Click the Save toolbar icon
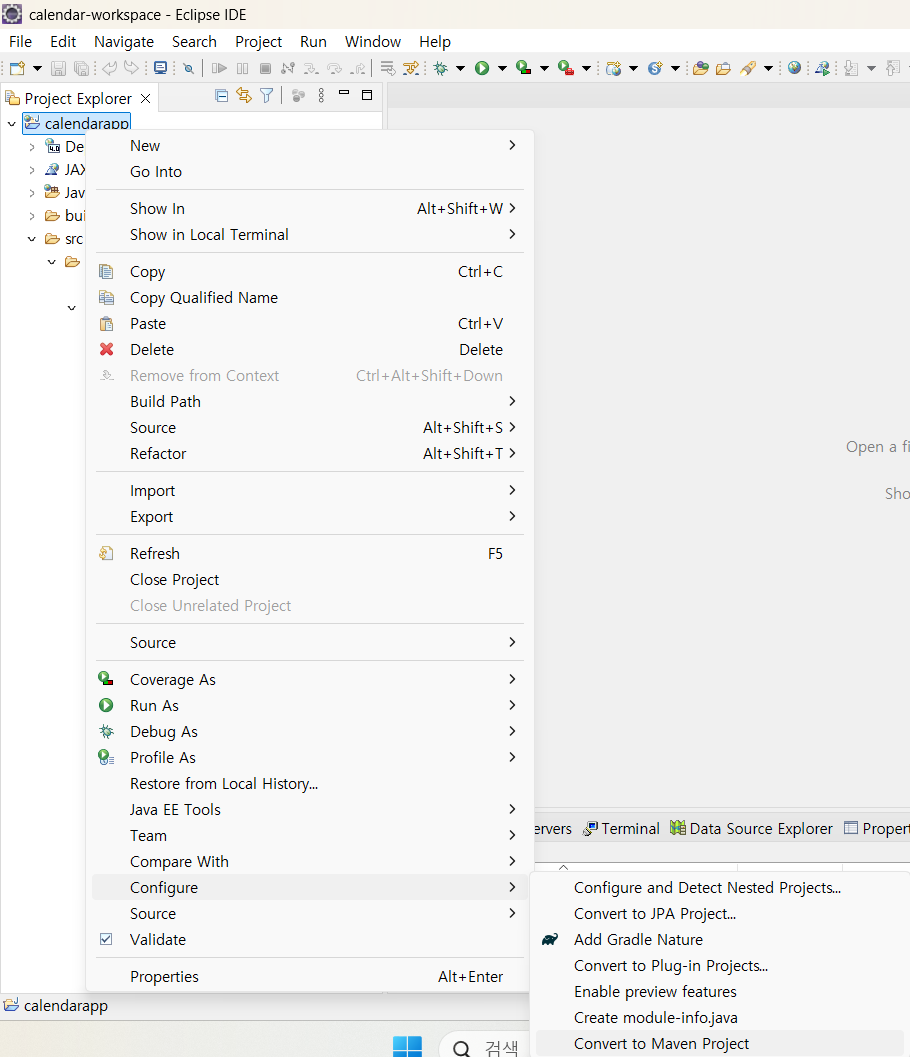This screenshot has height=1057, width=910. (59, 68)
